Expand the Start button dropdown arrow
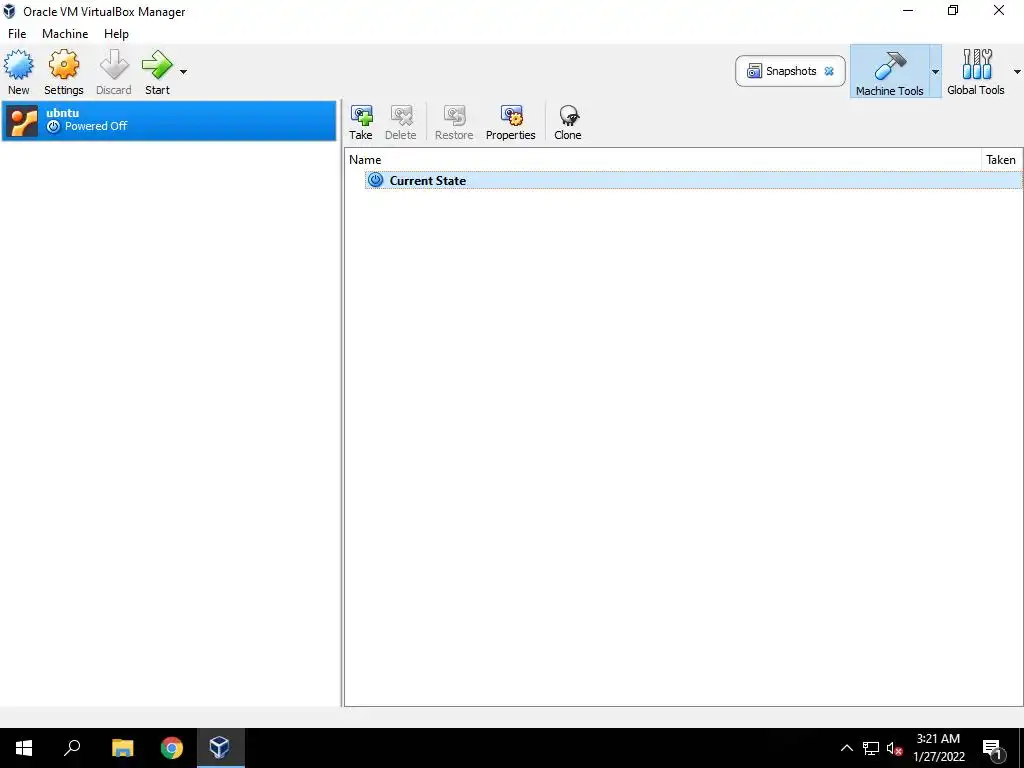 tap(184, 72)
